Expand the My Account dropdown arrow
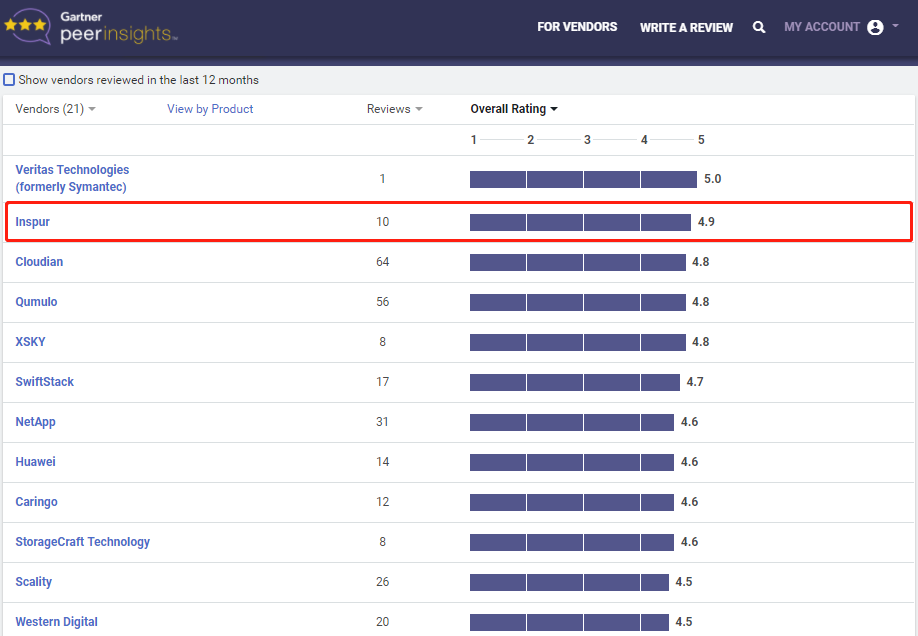Viewport: 918px width, 636px height. point(895,26)
